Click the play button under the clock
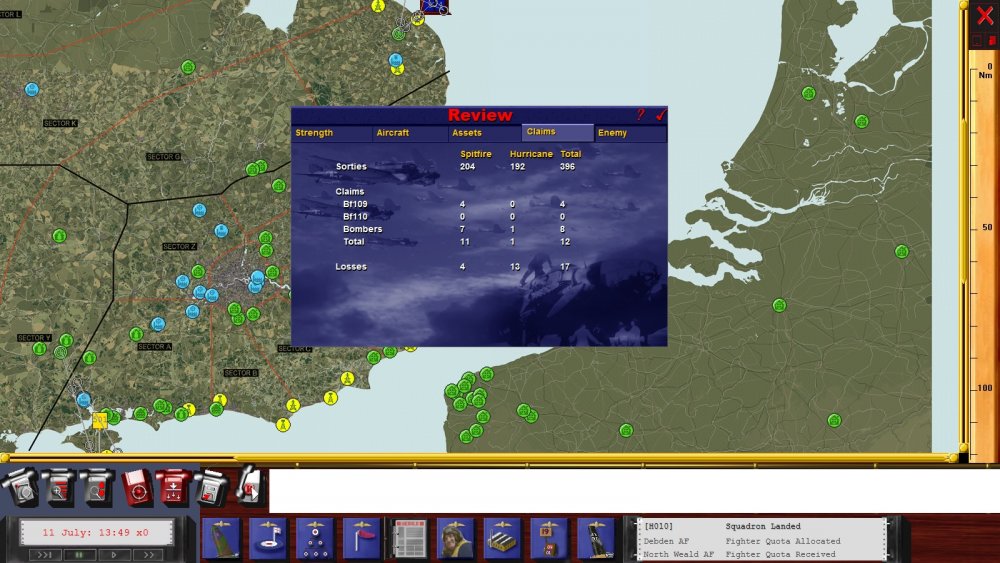This screenshot has height=563, width=1000. coord(114,555)
